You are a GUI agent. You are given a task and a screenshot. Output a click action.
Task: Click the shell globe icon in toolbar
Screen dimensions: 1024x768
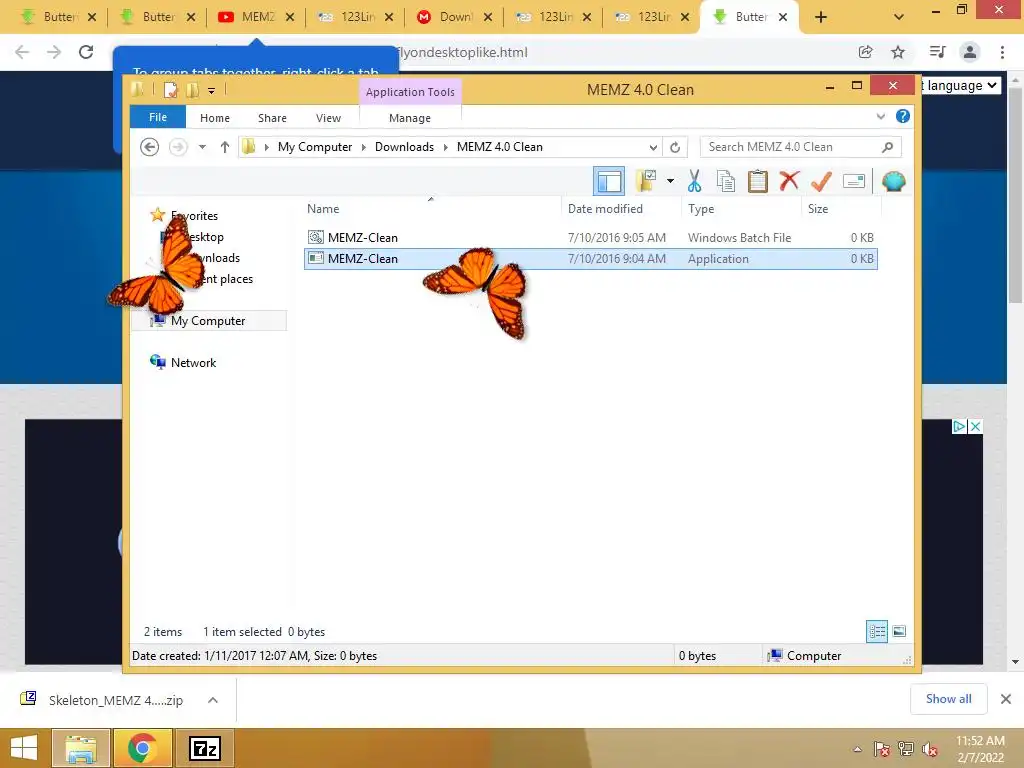(893, 182)
